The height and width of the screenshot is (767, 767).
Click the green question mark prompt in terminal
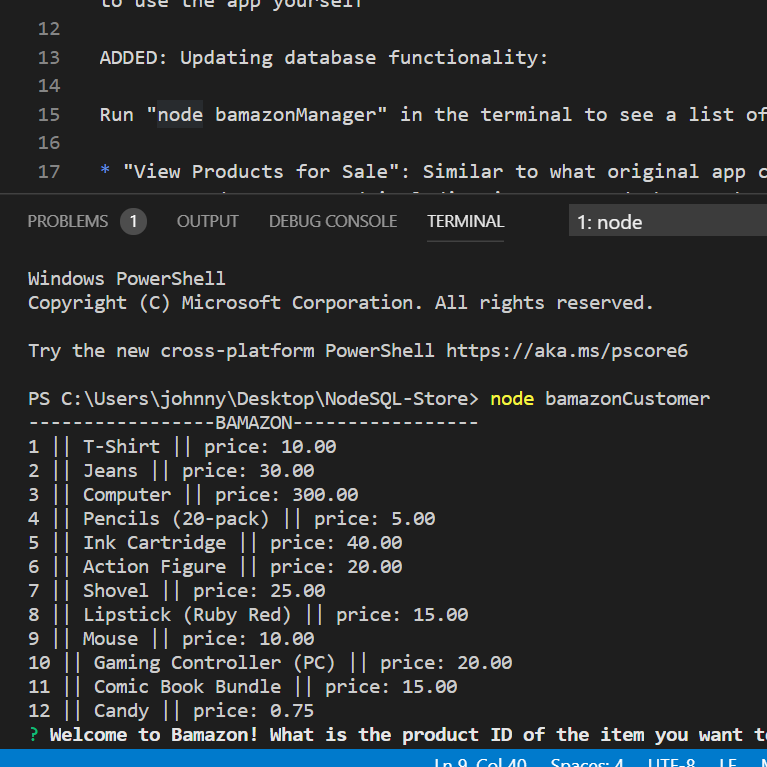click(33, 735)
